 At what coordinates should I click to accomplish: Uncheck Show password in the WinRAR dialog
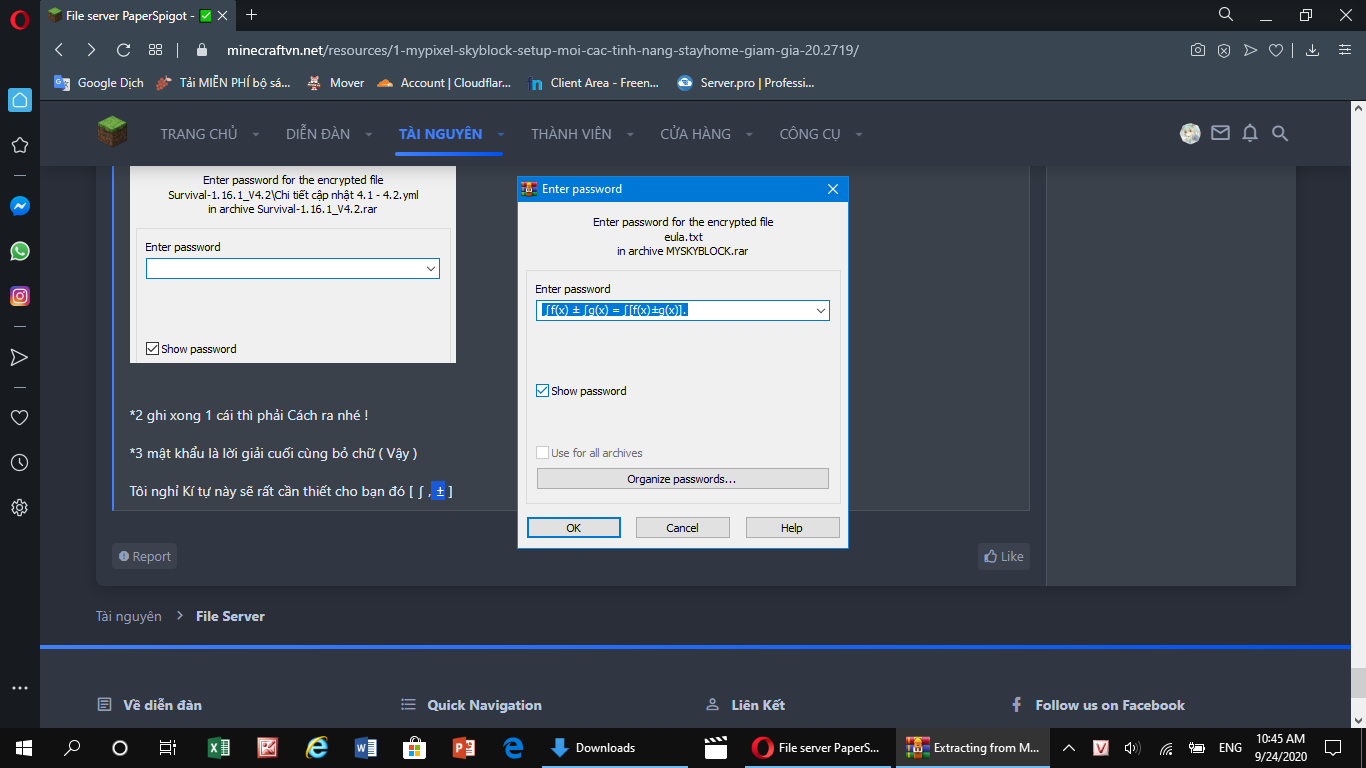(x=543, y=391)
